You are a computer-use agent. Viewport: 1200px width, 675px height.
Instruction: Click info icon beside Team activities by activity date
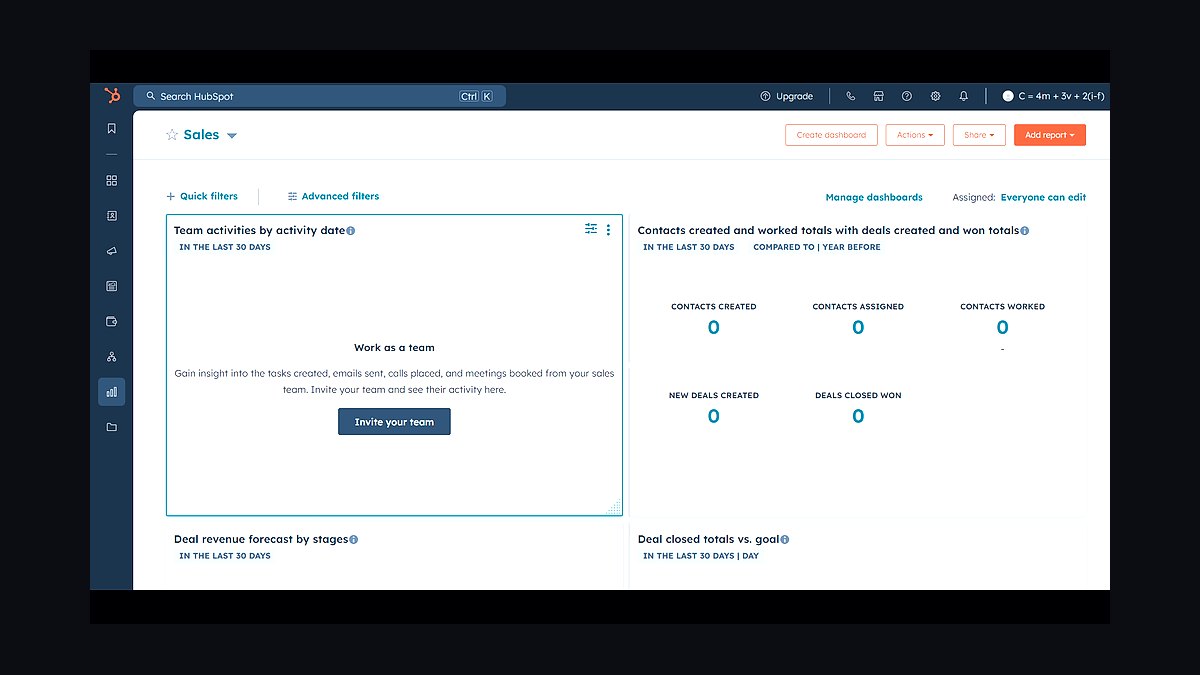350,231
